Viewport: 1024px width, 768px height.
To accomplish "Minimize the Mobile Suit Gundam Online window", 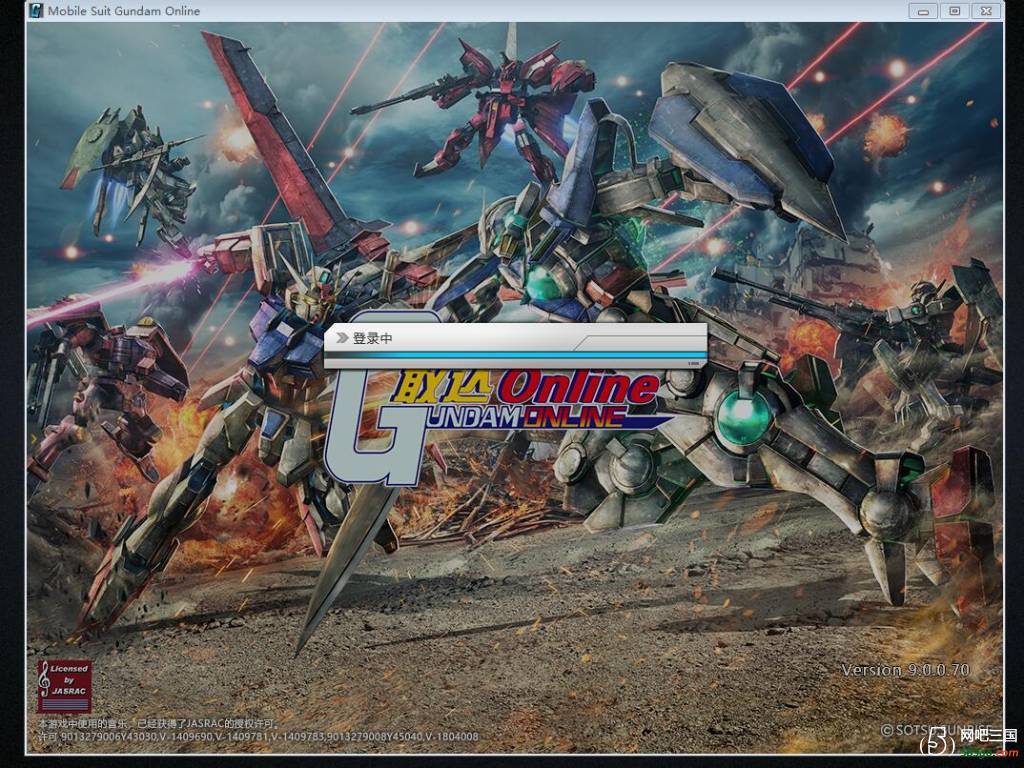I will pyautogui.click(x=923, y=11).
